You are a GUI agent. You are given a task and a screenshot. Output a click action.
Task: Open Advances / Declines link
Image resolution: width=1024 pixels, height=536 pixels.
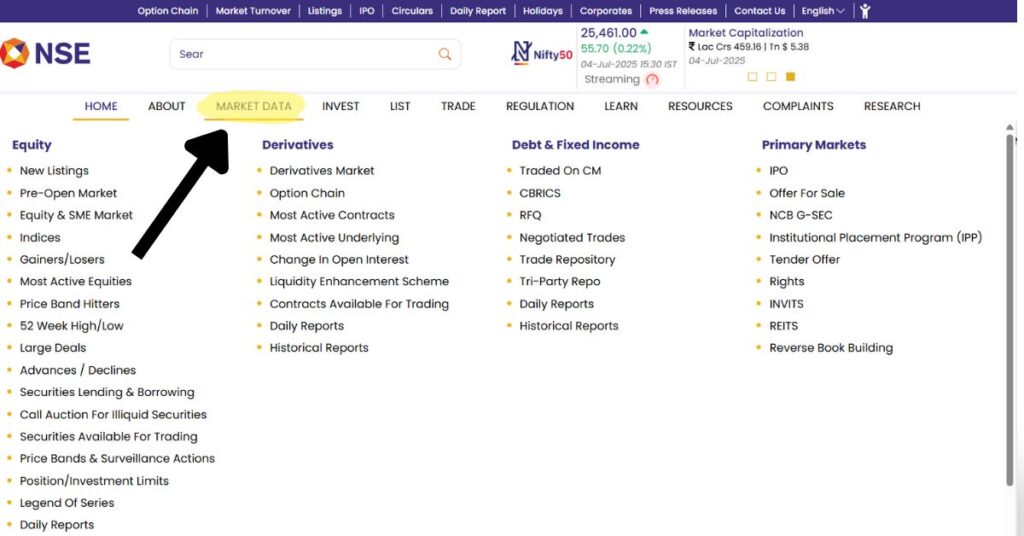[x=78, y=370]
